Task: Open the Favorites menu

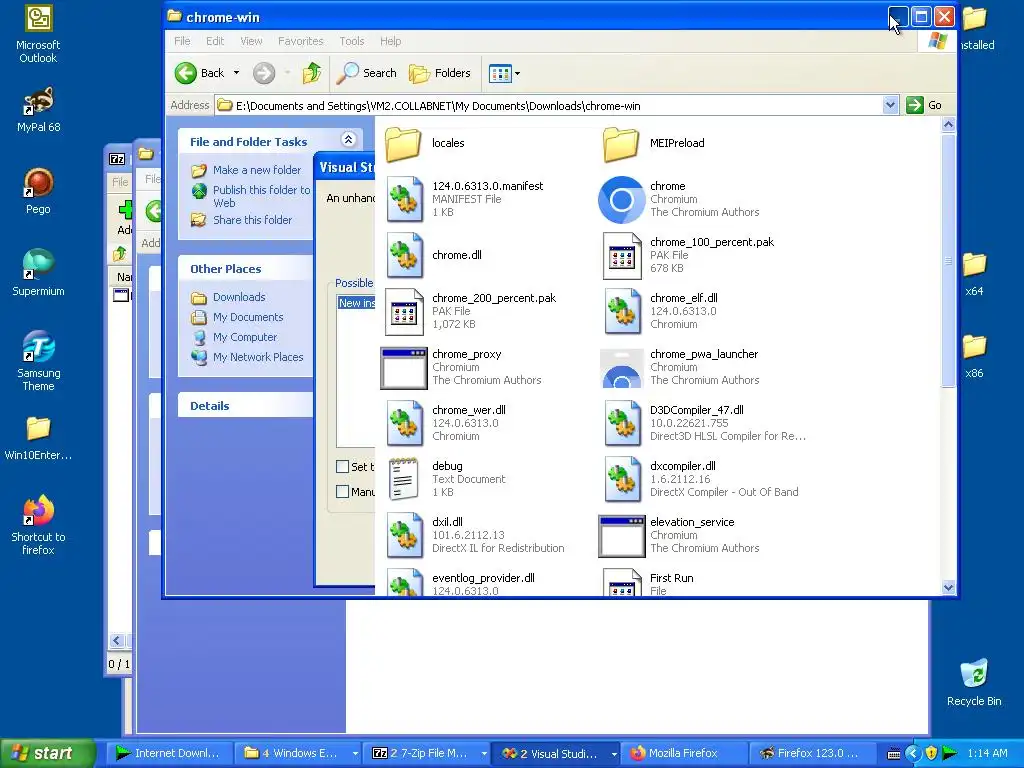Action: coord(300,41)
